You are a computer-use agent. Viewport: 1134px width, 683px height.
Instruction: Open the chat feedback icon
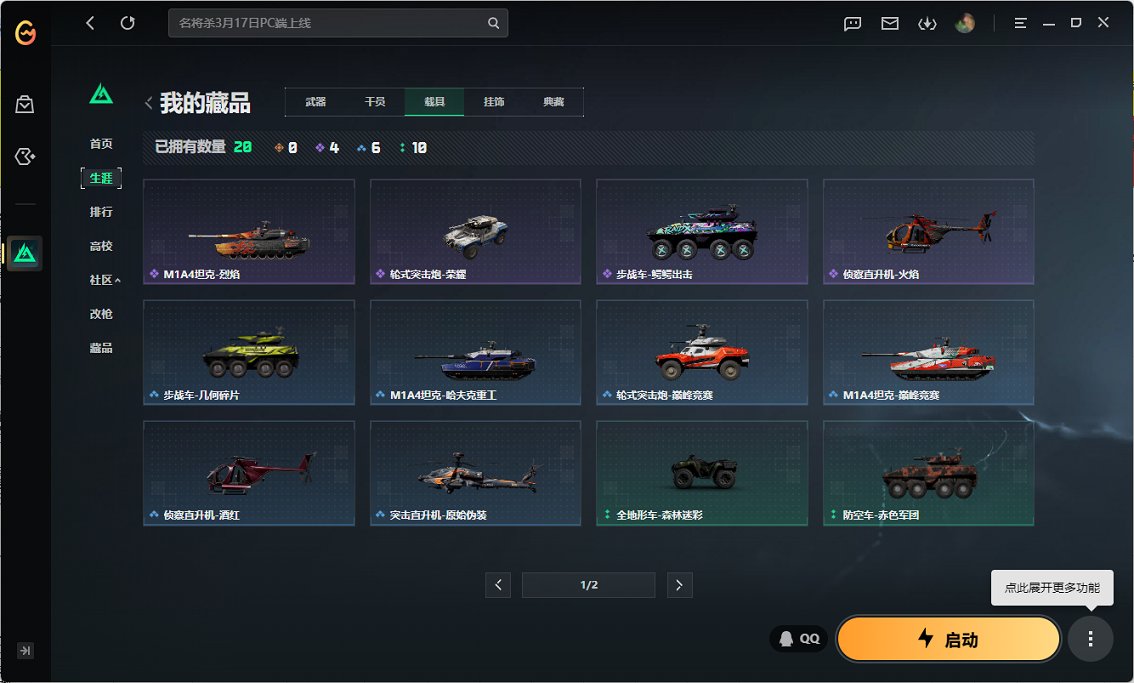click(852, 23)
